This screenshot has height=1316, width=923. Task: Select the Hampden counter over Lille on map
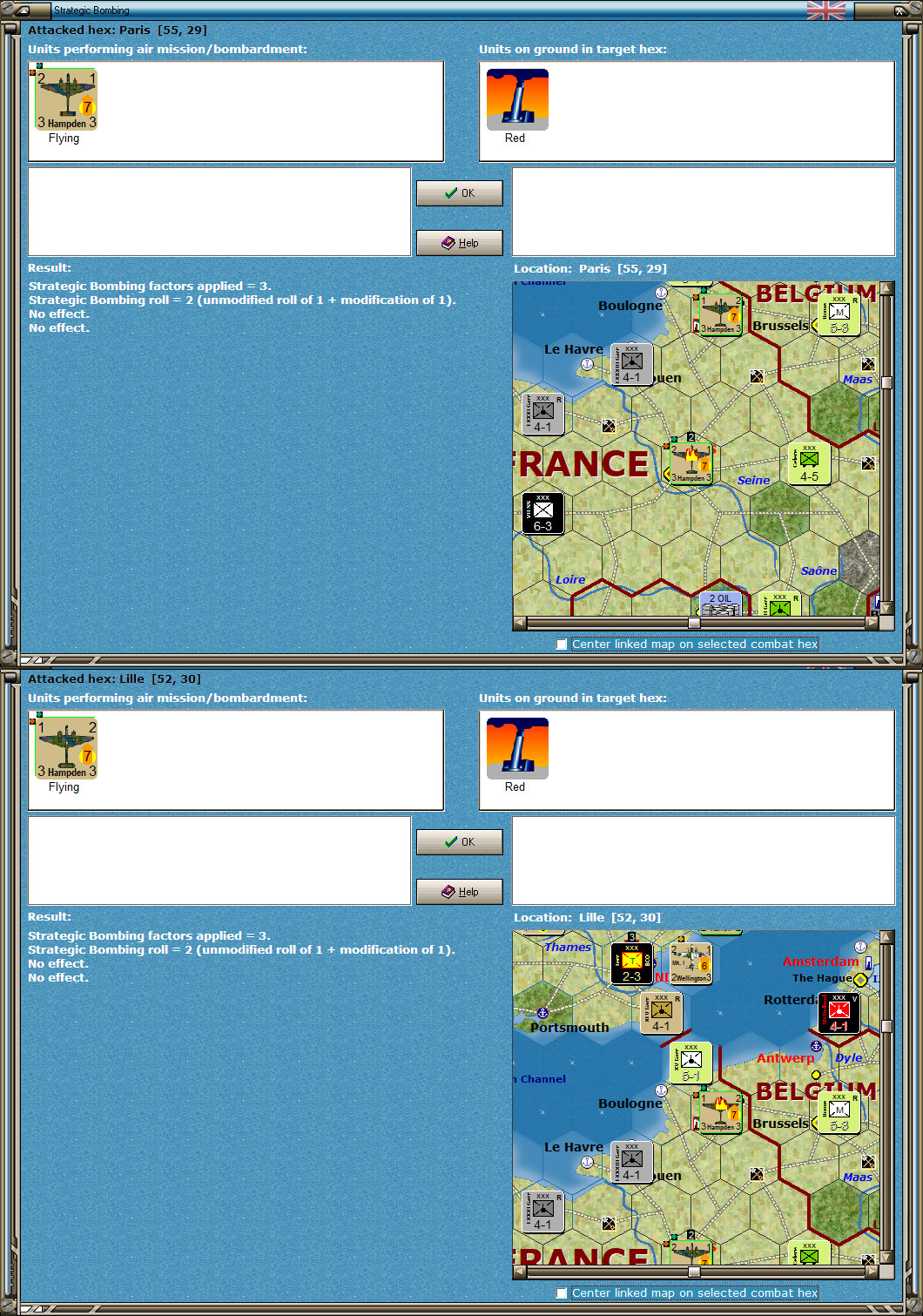pos(721,1112)
